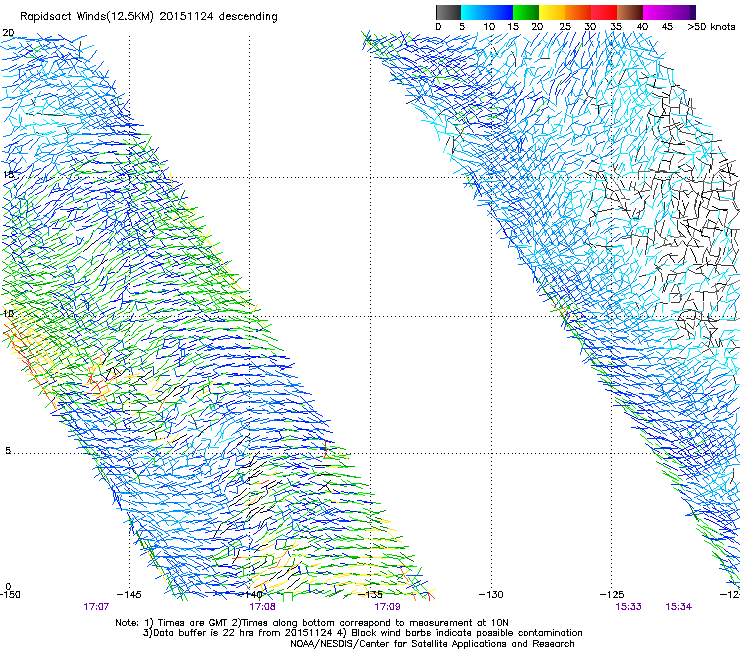This screenshot has width=740, height=650.
Task: Click the cyan-blue 5-15 knots legend gradient
Action: pyautogui.click(x=487, y=12)
